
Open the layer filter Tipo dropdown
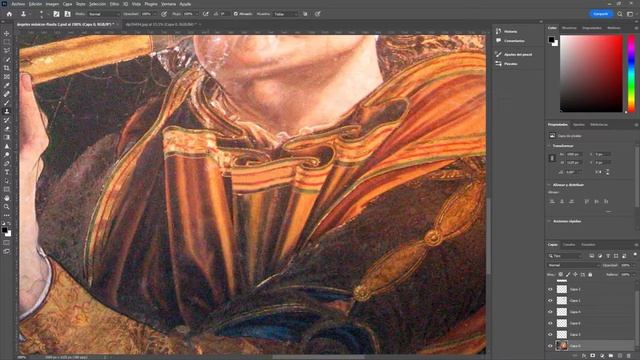(565, 256)
